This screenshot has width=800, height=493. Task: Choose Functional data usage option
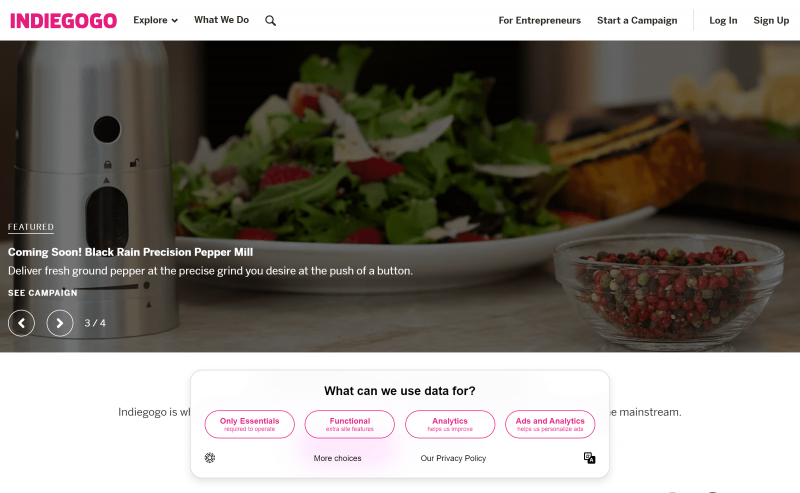pyautogui.click(x=349, y=424)
